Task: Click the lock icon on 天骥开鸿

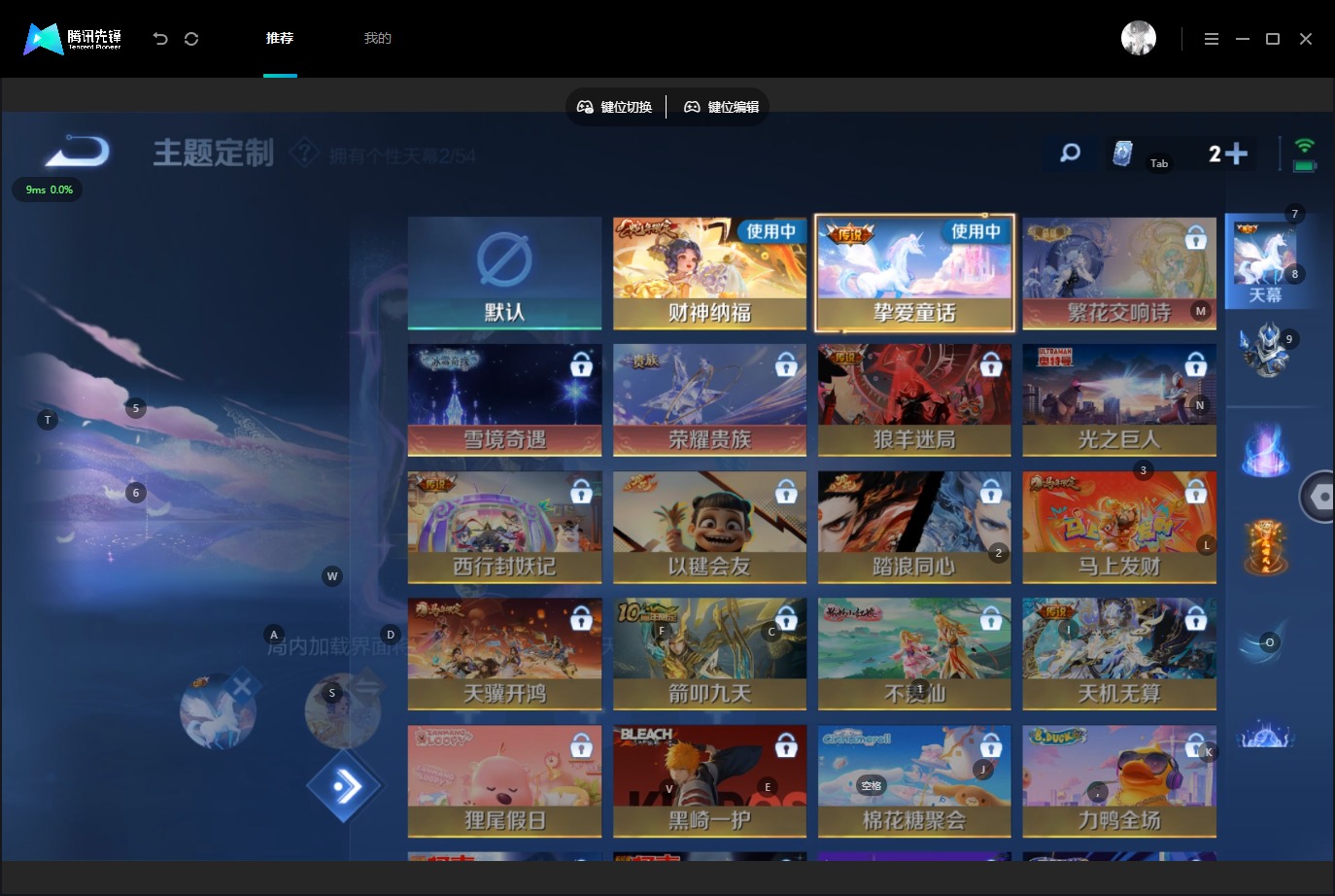Action: pyautogui.click(x=581, y=619)
